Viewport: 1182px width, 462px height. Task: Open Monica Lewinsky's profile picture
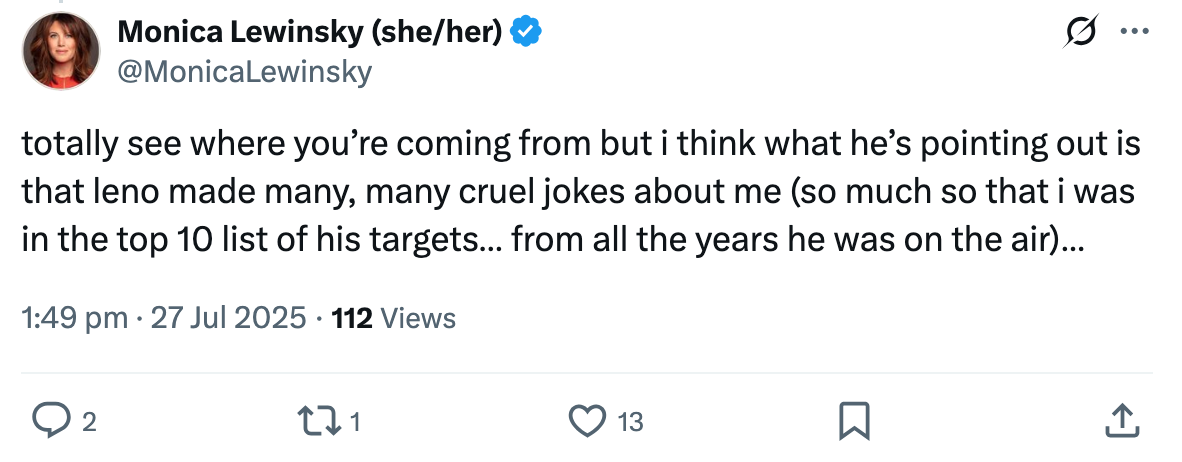[x=60, y=51]
